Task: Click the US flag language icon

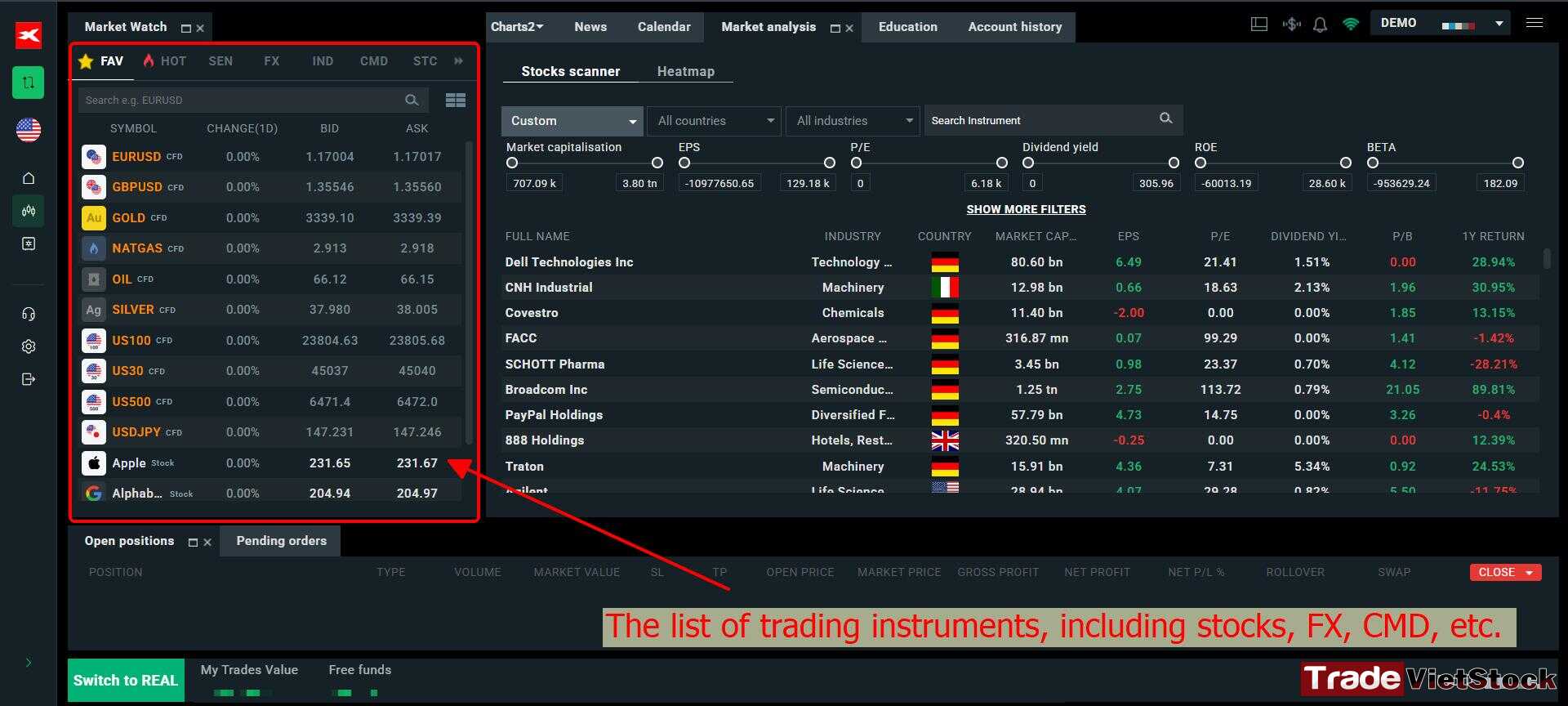Action: [x=29, y=129]
